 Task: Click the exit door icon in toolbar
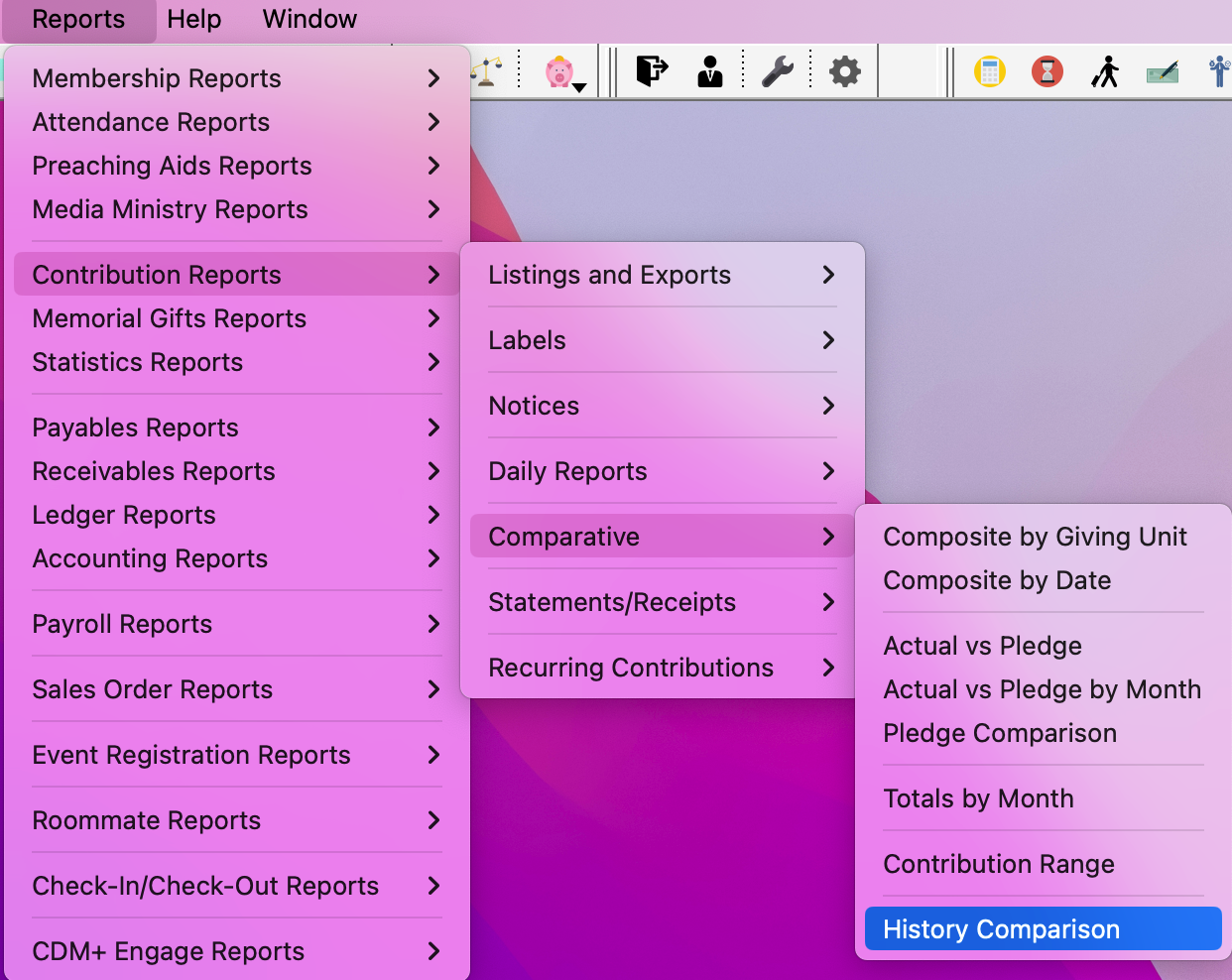[x=652, y=71]
